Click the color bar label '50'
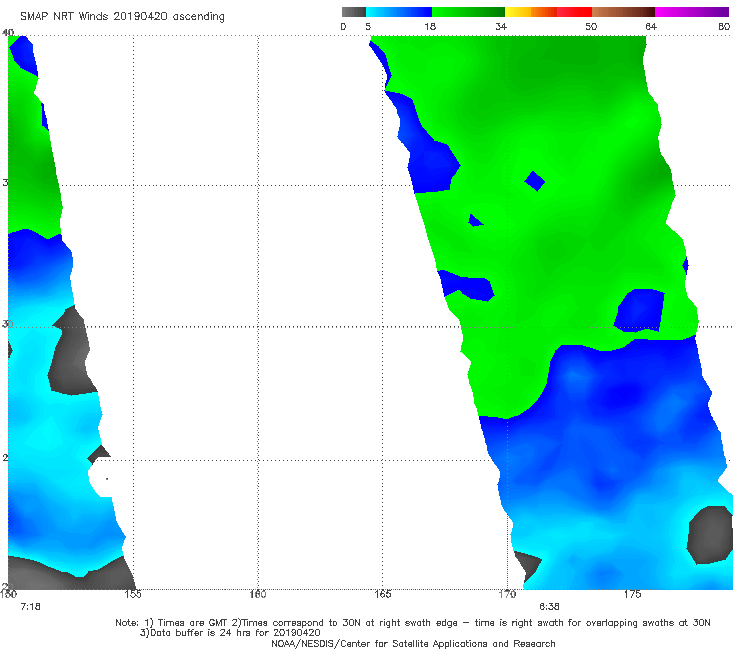 tap(591, 26)
